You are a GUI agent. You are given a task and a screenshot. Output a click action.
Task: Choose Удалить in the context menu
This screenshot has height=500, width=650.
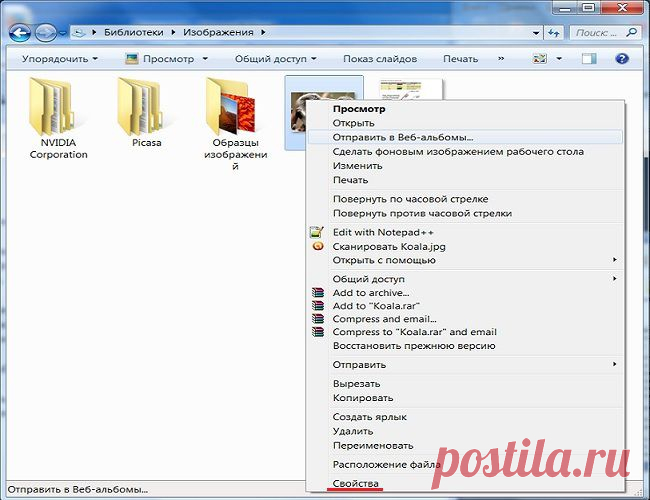coord(465,432)
